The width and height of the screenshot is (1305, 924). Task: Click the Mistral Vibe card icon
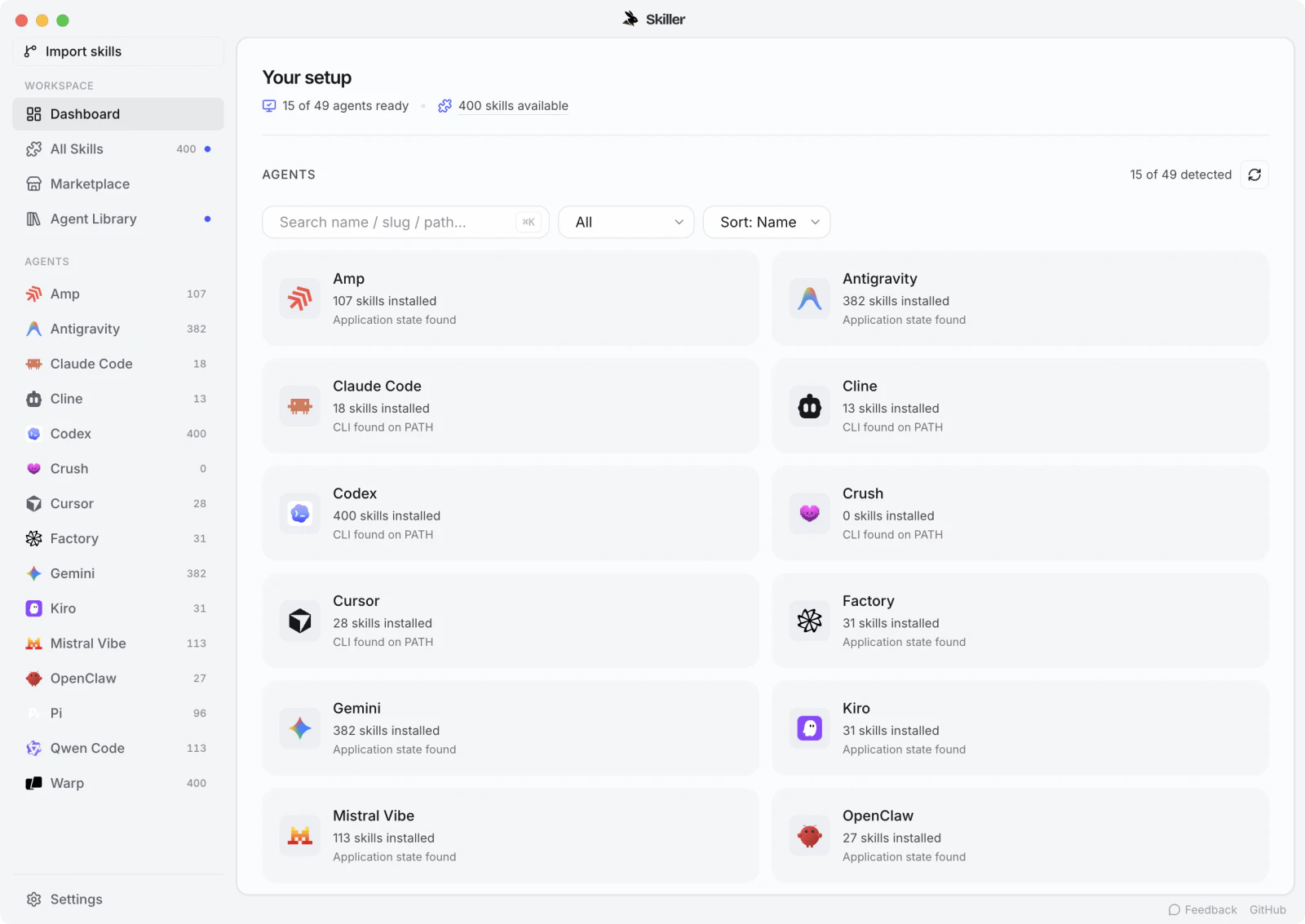pos(300,836)
